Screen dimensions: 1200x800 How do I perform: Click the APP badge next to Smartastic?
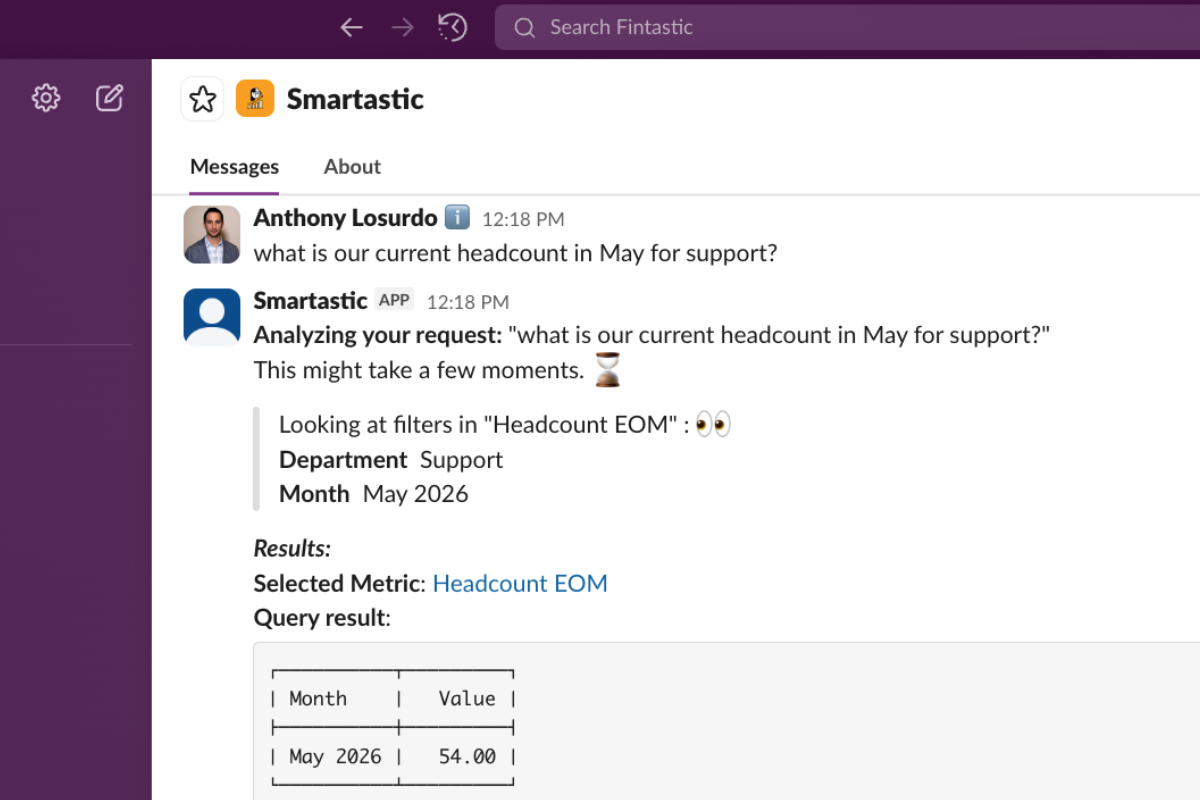pos(394,299)
